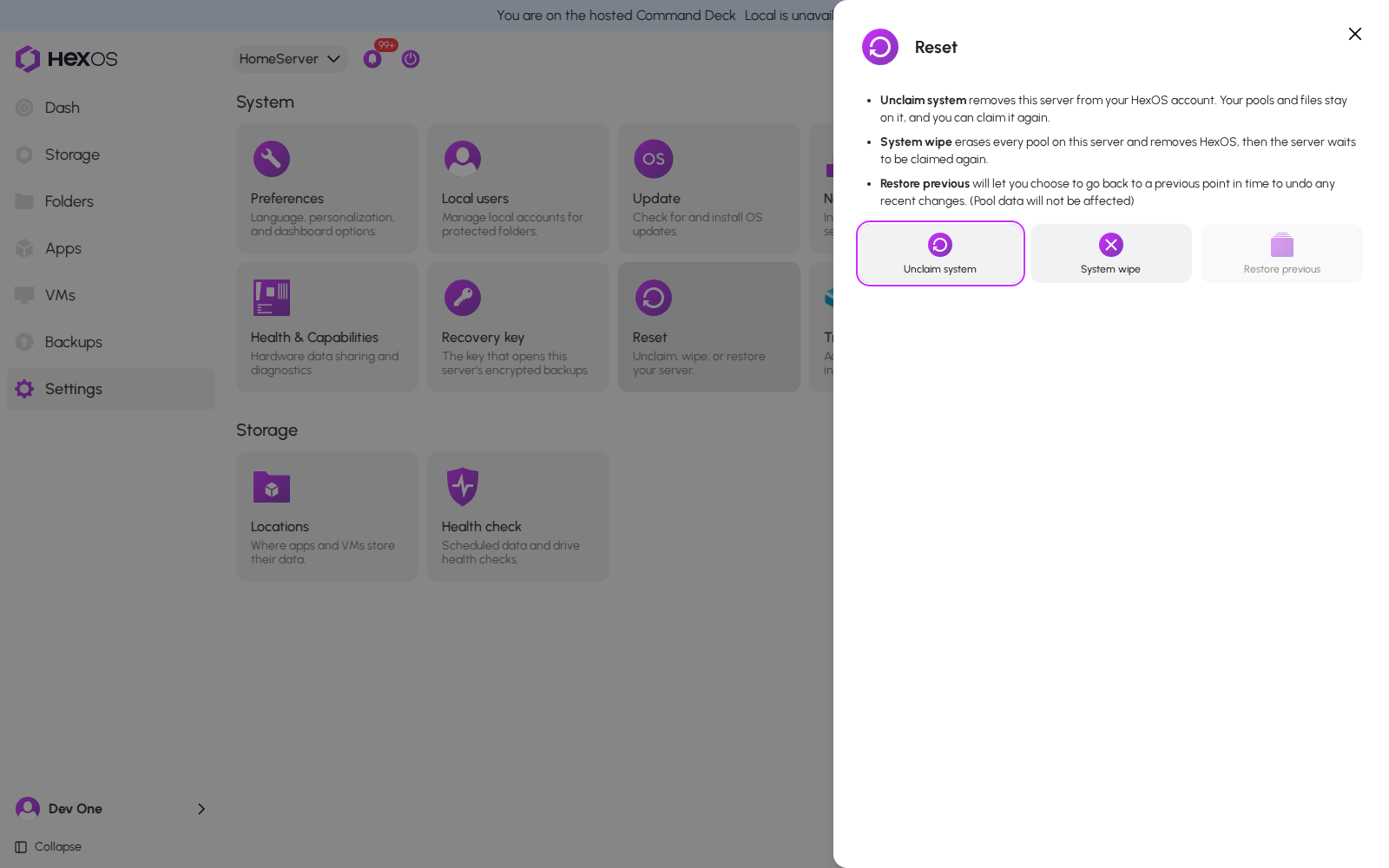Collapse the sidebar

pos(49,847)
